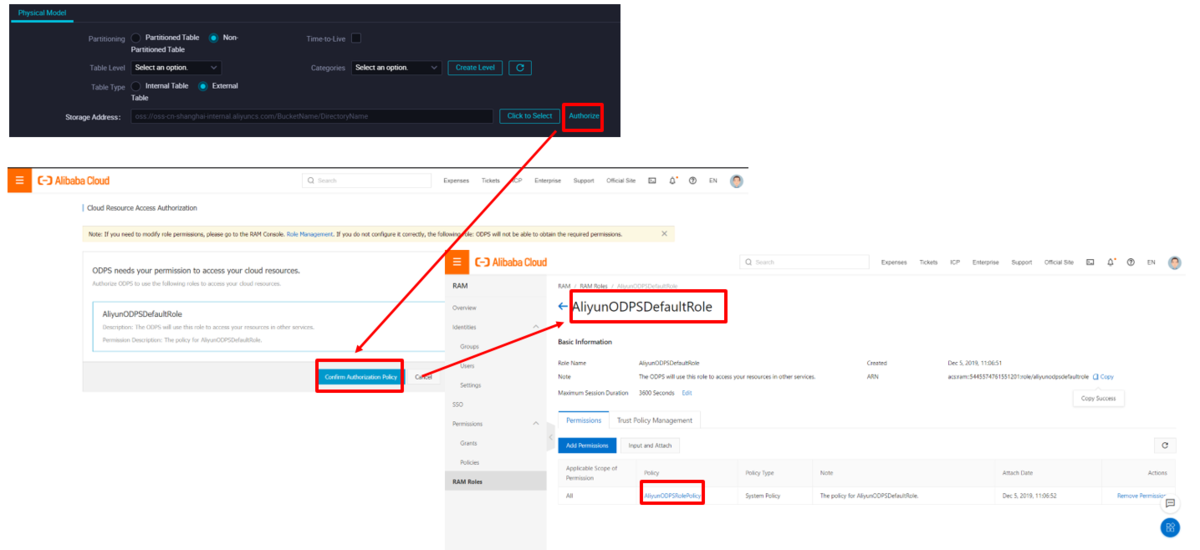Click the Authorize link

[x=584, y=116]
